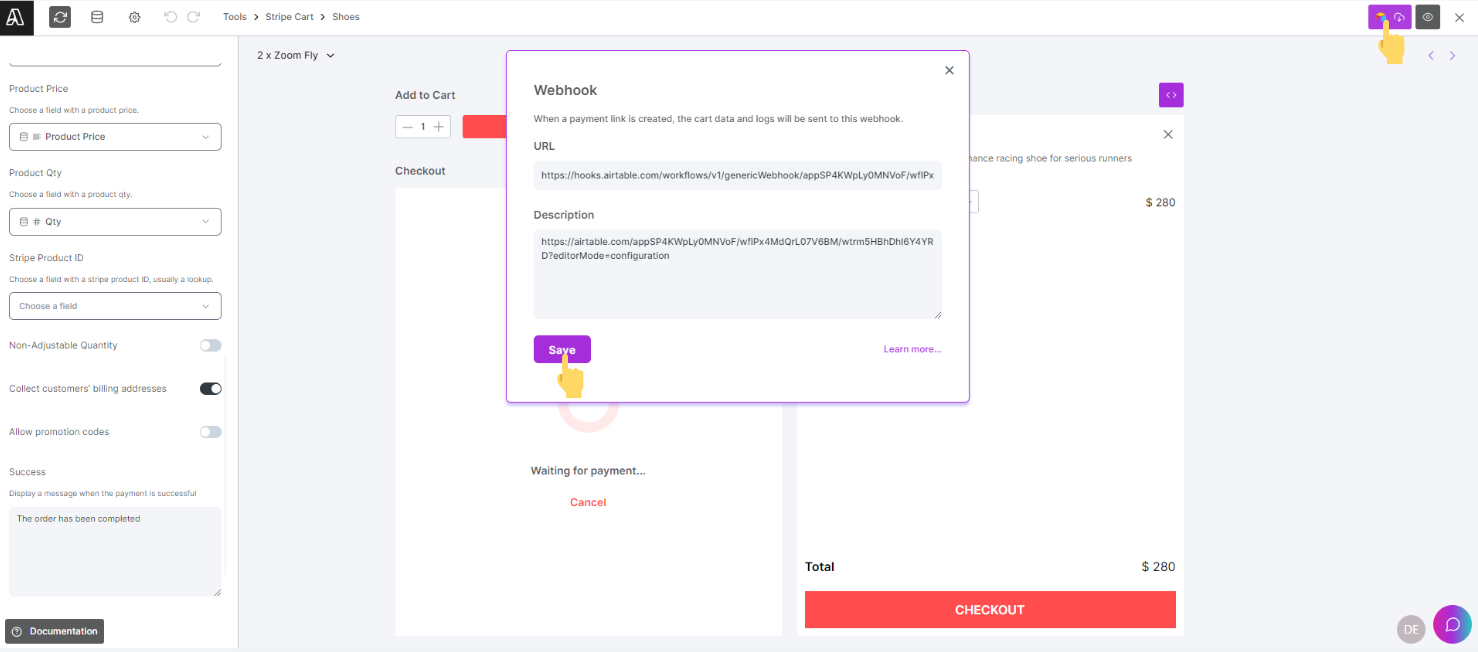
Task: Open the 2 x Zoom Fly record selector
Action: (x=296, y=55)
